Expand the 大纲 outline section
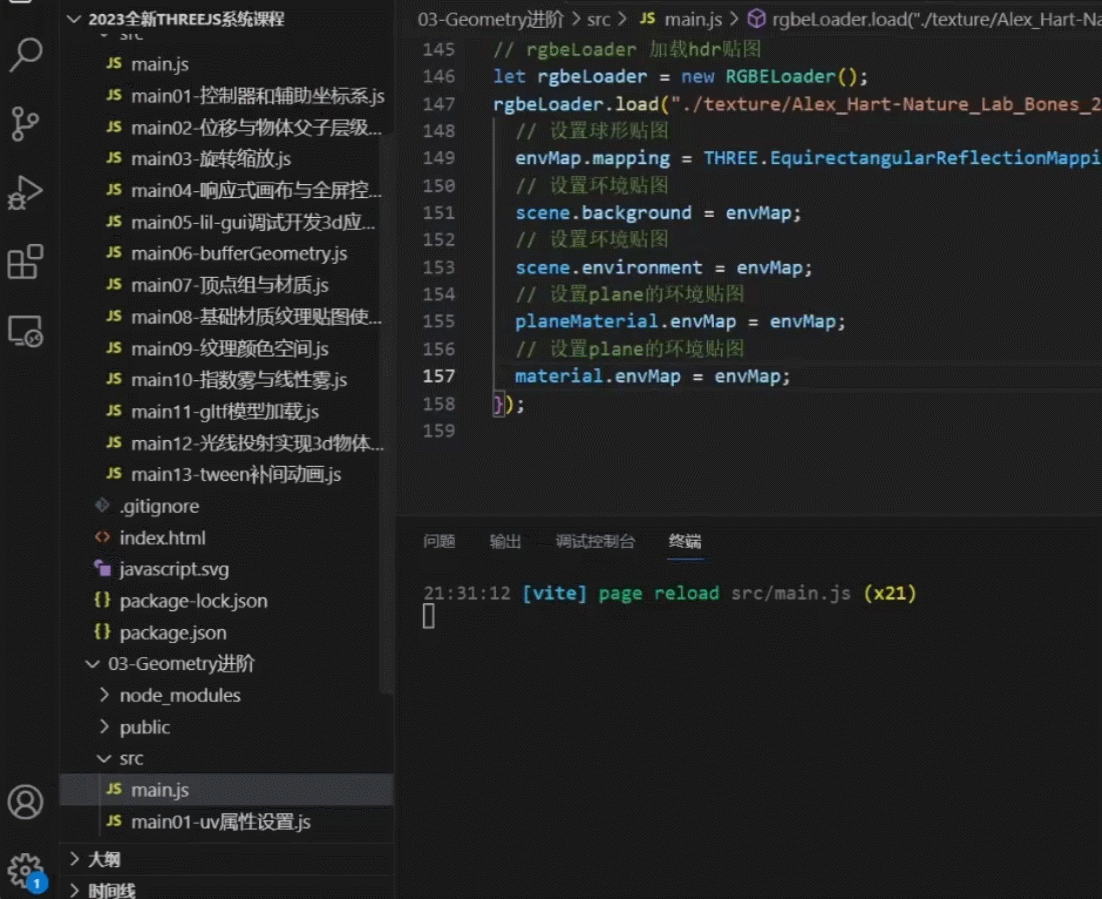The image size is (1102, 899). (104, 859)
